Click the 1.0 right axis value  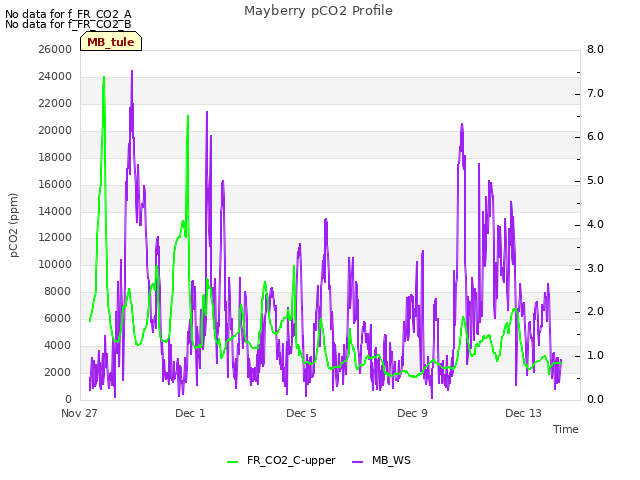tap(595, 355)
